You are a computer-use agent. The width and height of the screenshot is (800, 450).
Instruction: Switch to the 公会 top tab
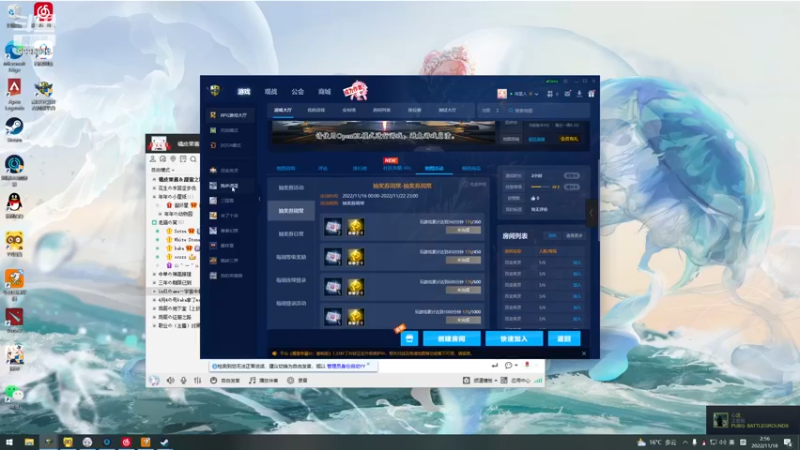click(x=297, y=92)
